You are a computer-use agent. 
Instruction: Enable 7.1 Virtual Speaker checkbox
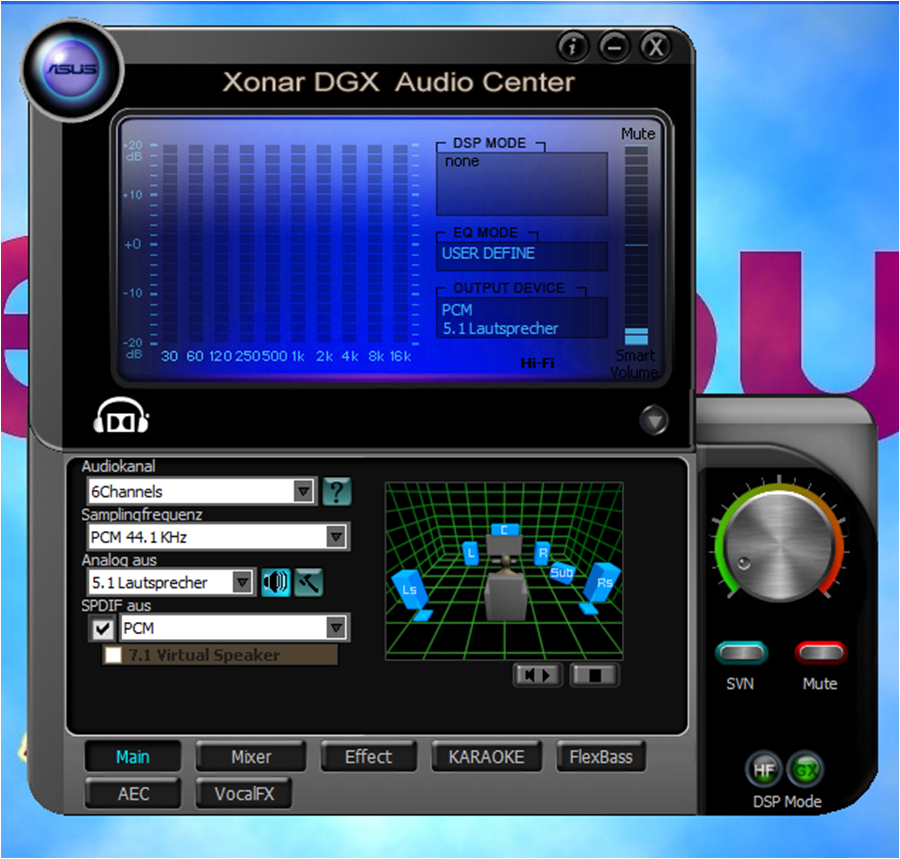pos(113,655)
